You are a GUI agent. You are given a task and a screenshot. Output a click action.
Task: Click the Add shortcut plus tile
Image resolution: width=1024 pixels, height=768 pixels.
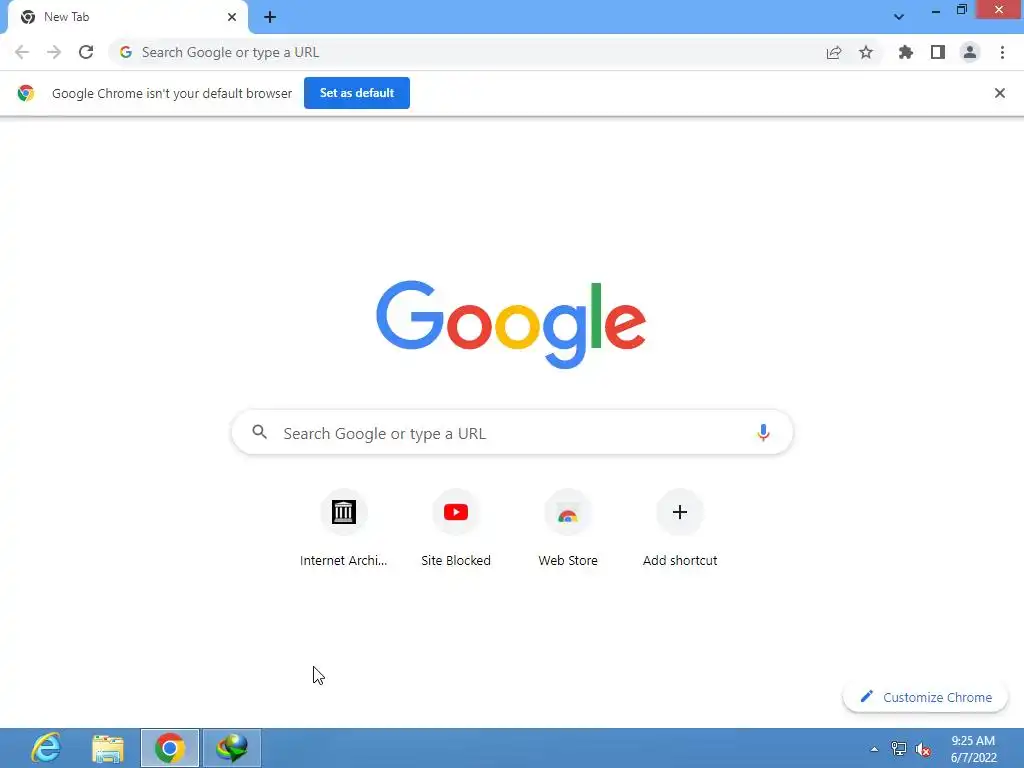pyautogui.click(x=680, y=528)
